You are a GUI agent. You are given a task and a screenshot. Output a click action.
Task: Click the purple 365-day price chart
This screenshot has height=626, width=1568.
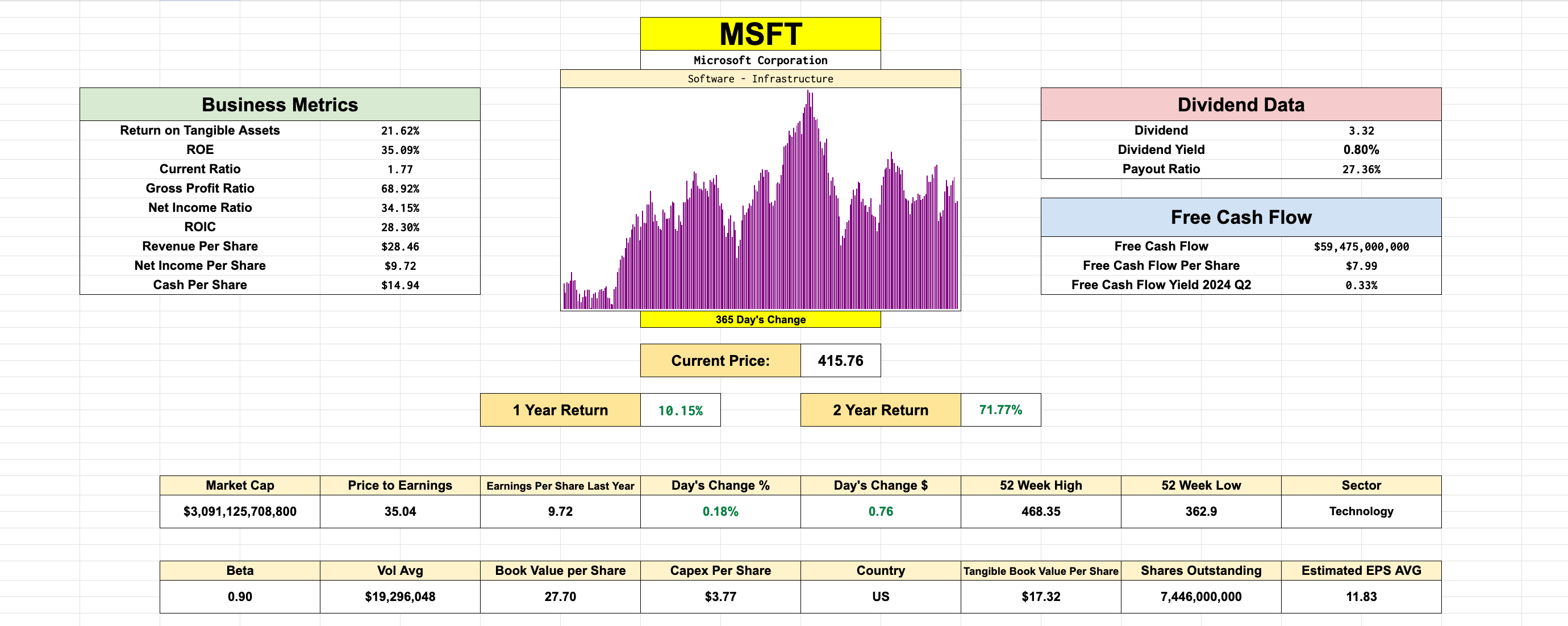[760, 199]
